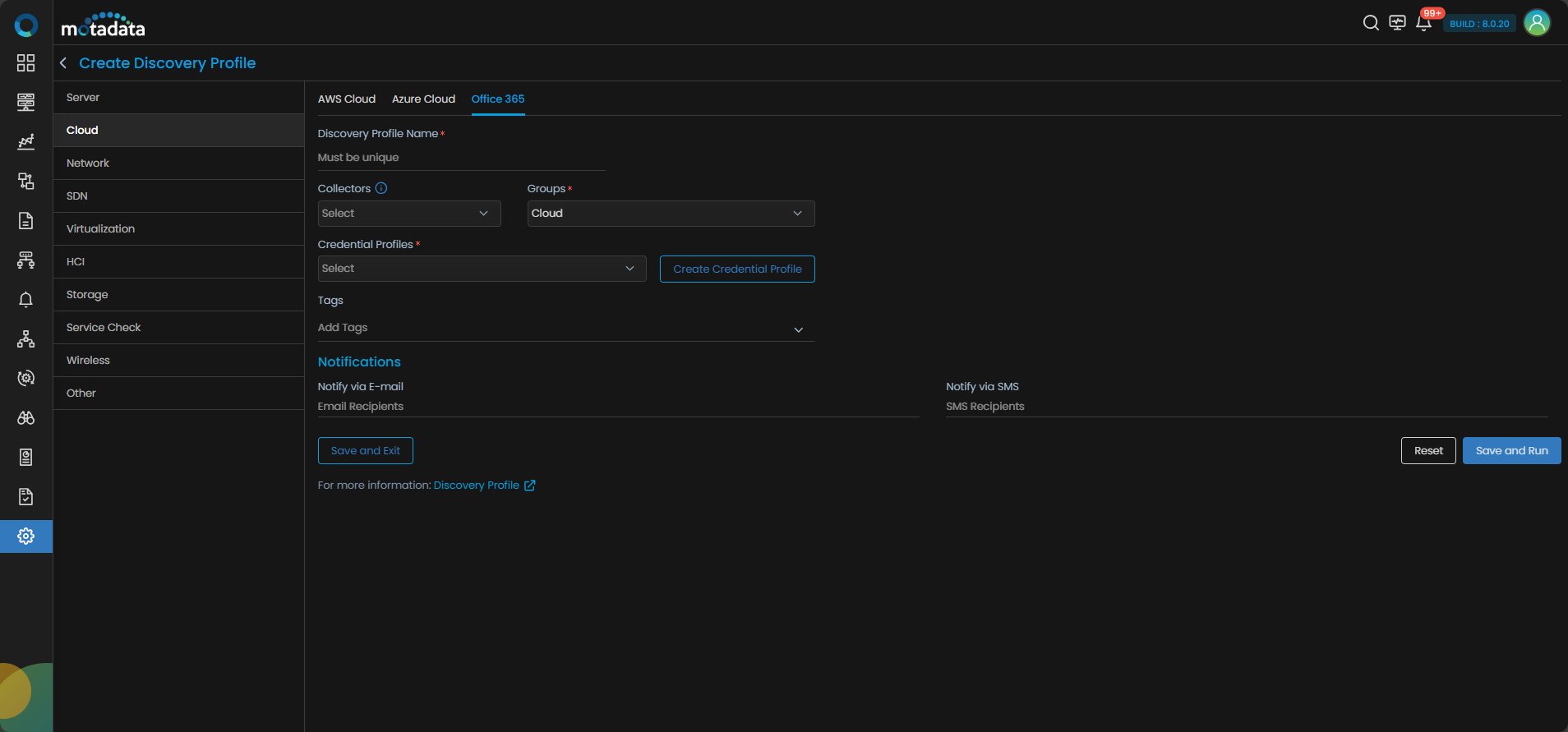
Task: Open the health monitor screen icon
Action: [1397, 23]
